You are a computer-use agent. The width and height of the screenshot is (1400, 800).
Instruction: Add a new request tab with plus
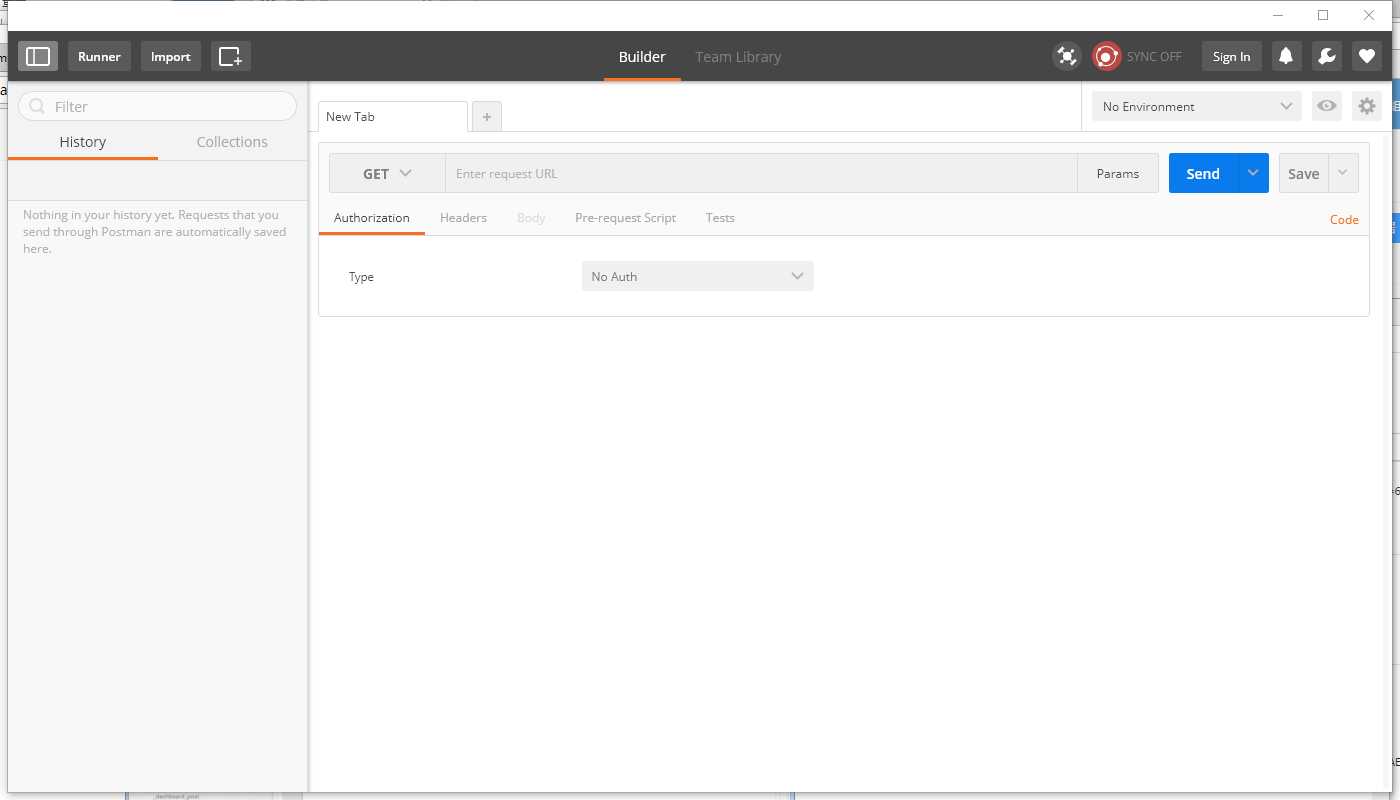coord(487,117)
